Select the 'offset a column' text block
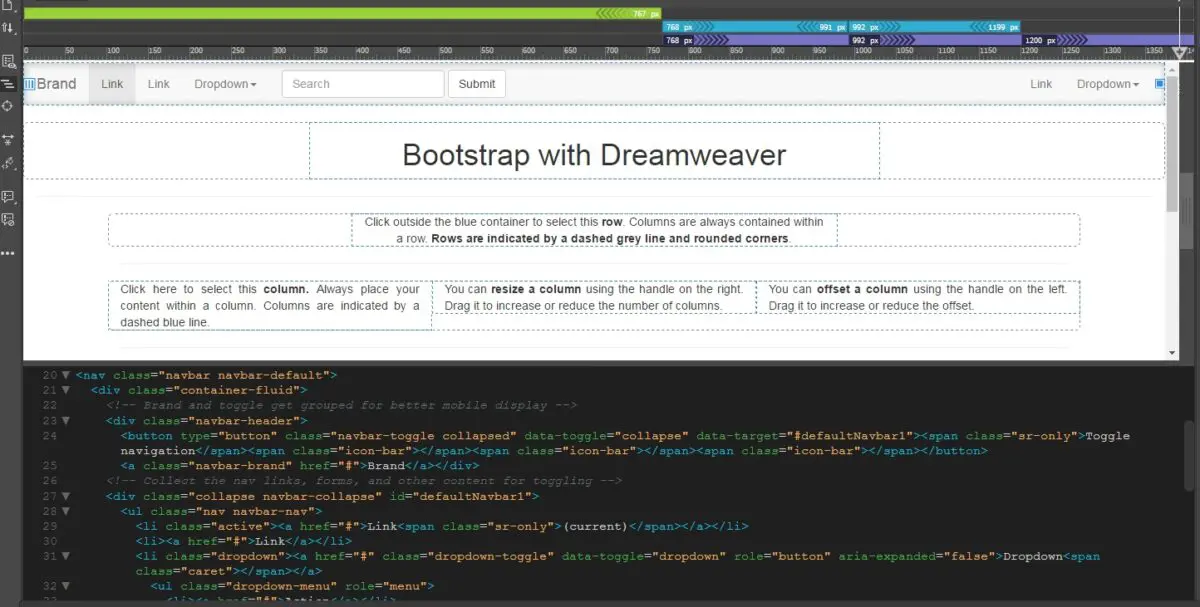This screenshot has height=607, width=1200. [918, 297]
